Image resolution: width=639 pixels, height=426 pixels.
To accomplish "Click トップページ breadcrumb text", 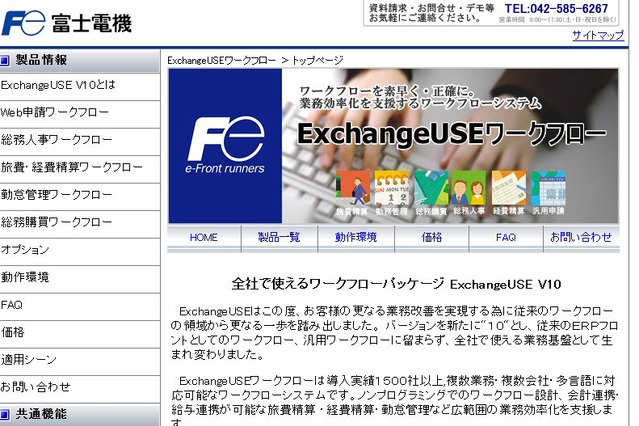I will (x=318, y=61).
